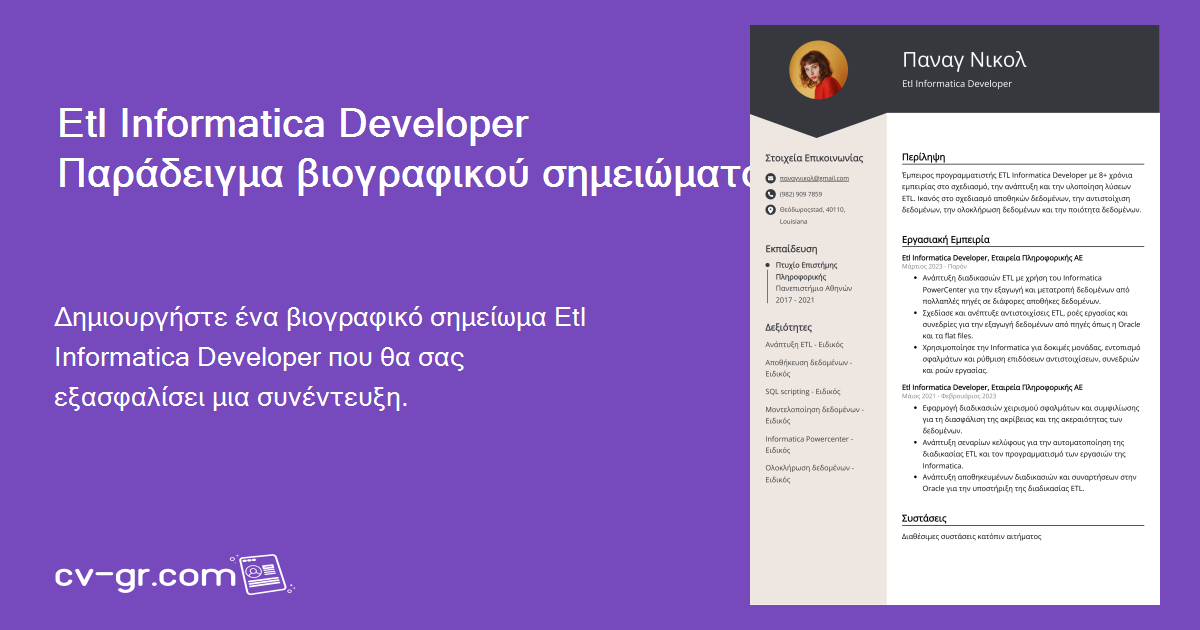1200x630 pixels.
Task: Click the date range 'Μάιος 2021 - Φεβρουάριος 2023'
Action: (x=949, y=396)
